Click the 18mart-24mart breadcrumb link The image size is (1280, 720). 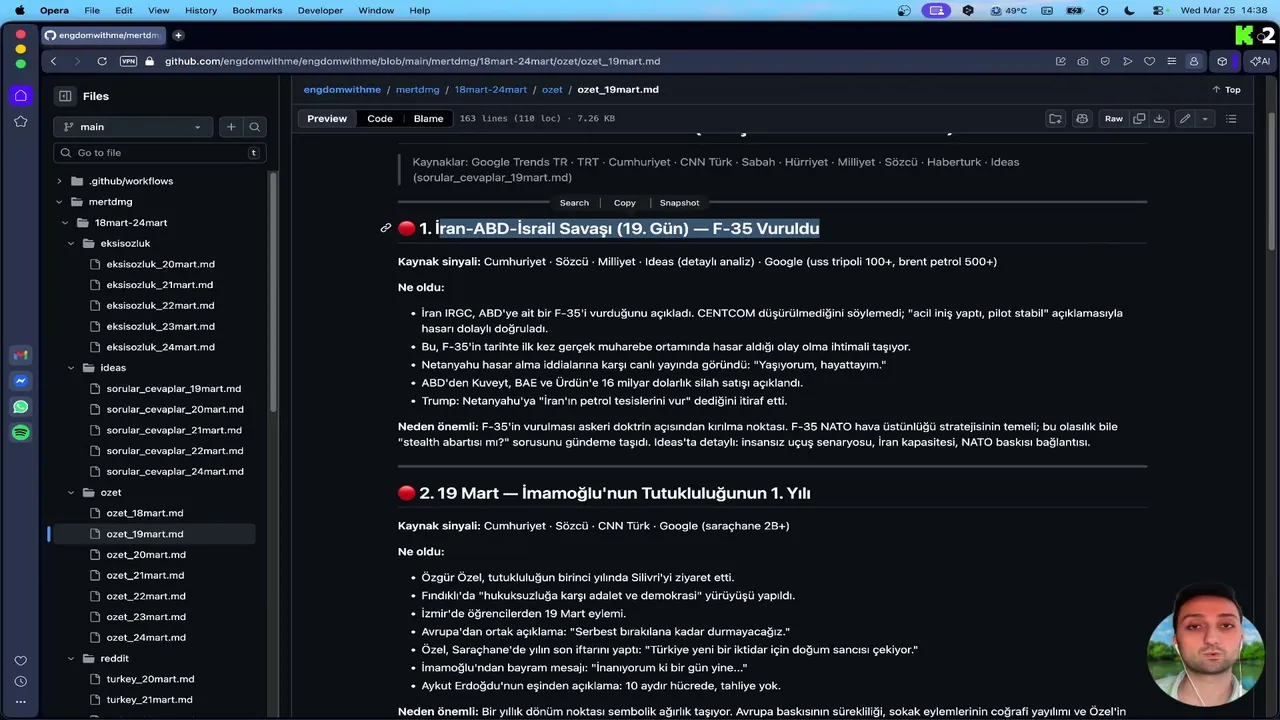coord(490,89)
